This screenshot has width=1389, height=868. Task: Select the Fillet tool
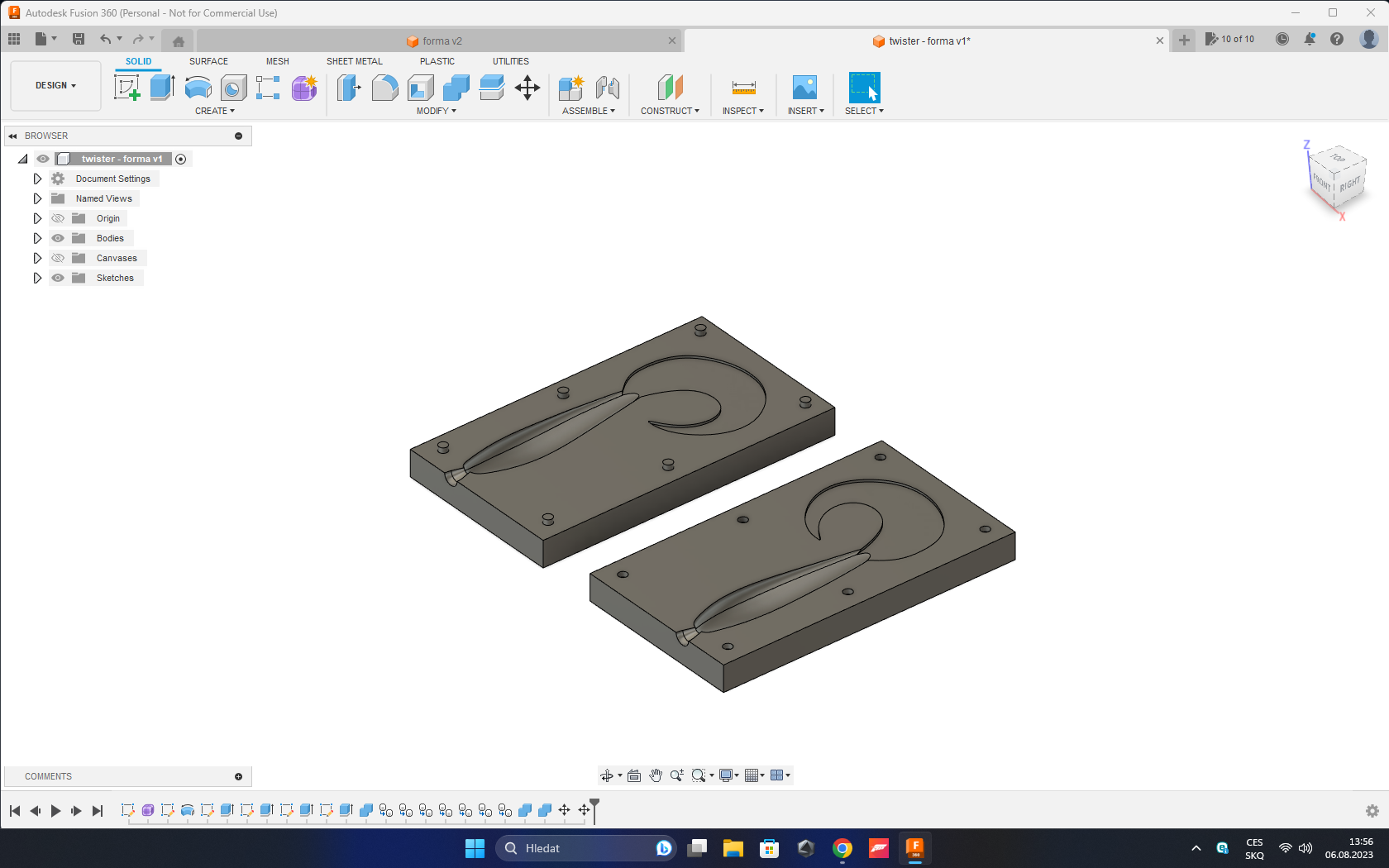[384, 88]
